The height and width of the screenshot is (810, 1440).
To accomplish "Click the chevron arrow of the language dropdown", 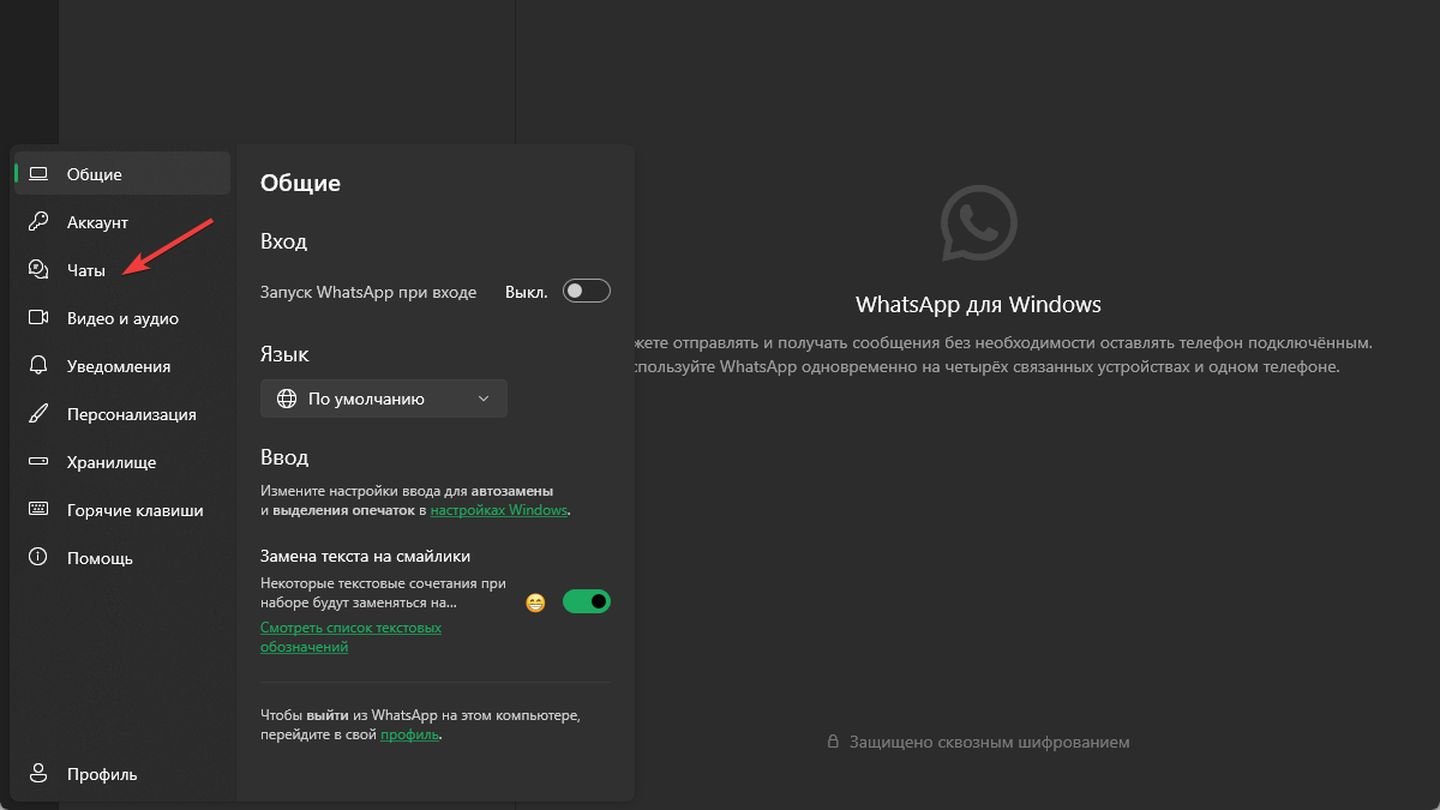I will click(484, 398).
